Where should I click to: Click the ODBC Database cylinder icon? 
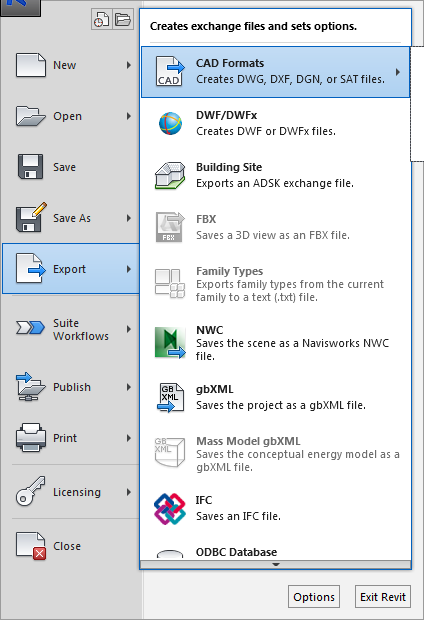(x=170, y=554)
